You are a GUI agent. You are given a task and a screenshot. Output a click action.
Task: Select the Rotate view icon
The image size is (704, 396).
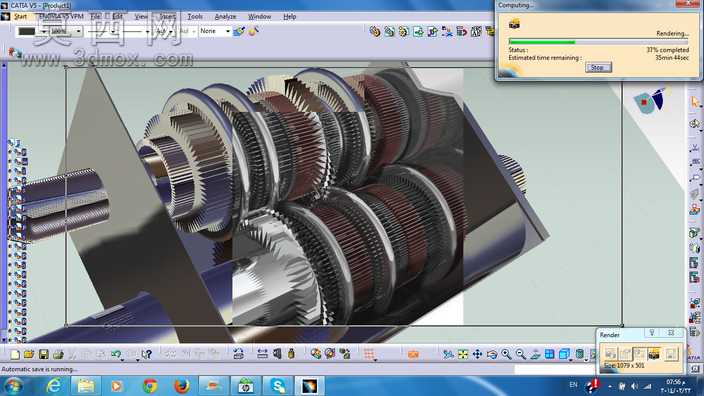[492, 354]
